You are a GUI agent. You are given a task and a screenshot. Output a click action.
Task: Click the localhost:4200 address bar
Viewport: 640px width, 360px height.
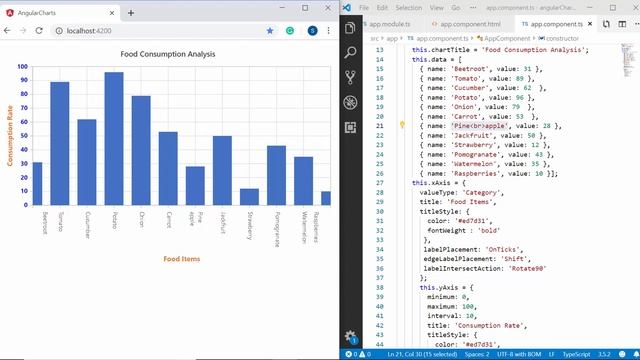163,31
